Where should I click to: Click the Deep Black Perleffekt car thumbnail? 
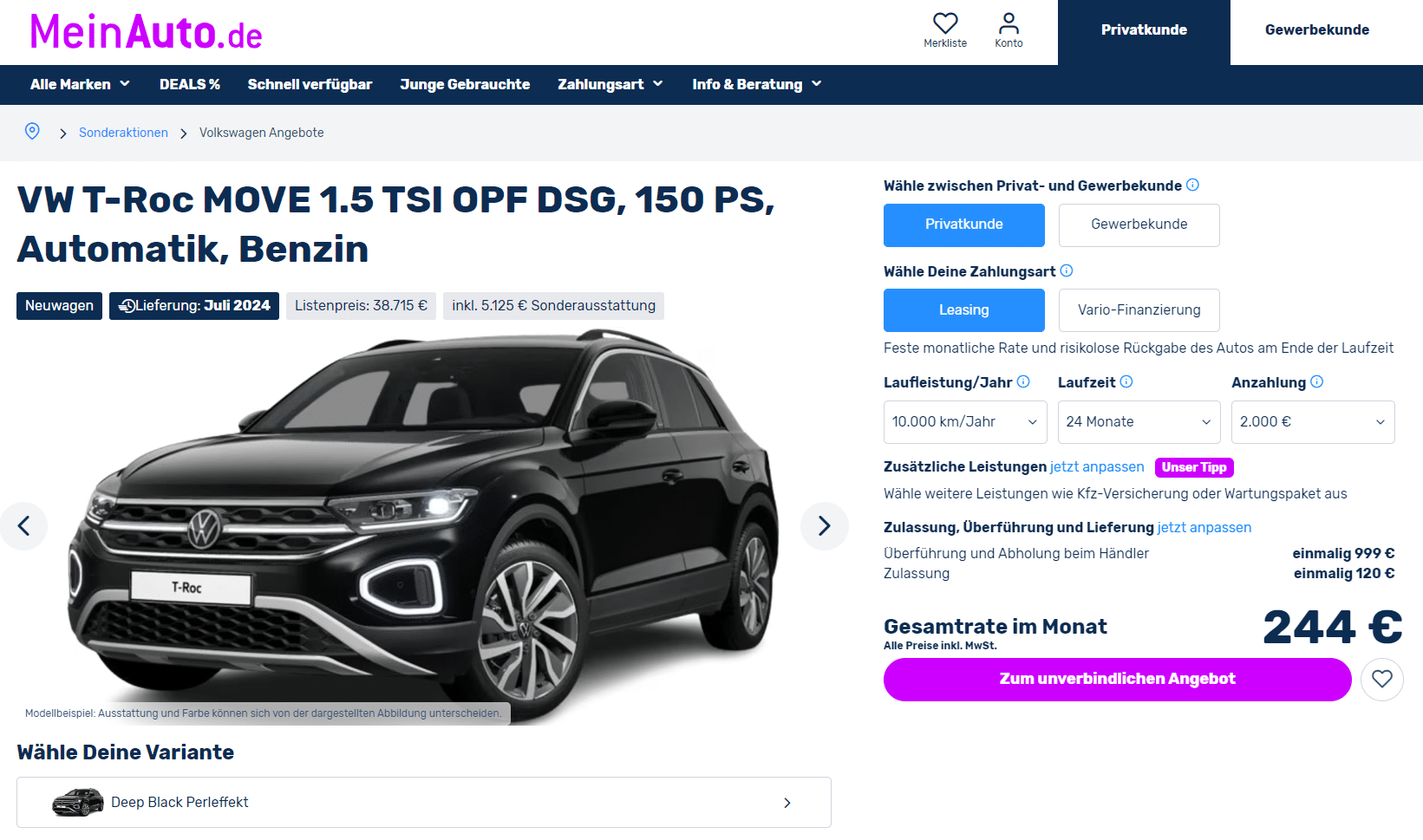pyautogui.click(x=78, y=802)
